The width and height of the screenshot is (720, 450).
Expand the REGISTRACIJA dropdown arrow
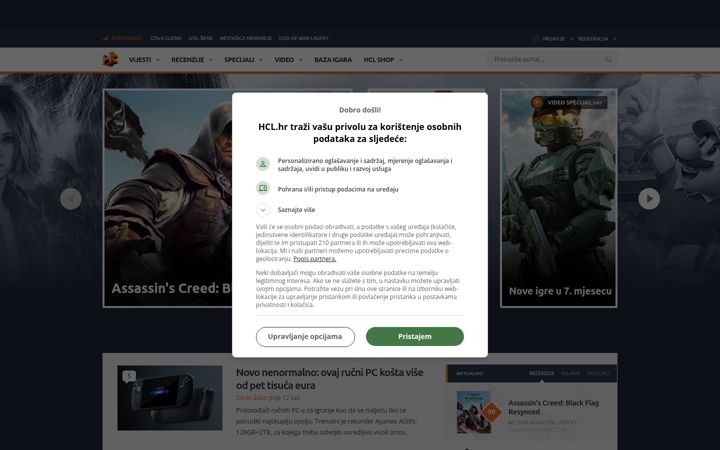tap(614, 39)
